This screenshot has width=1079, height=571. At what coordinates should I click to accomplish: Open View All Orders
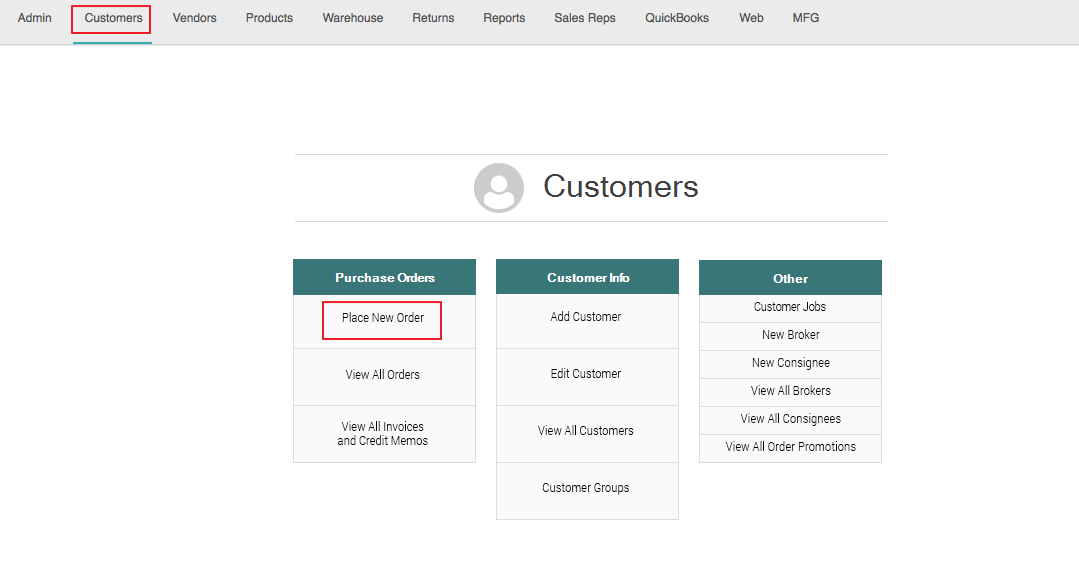[x=383, y=375]
